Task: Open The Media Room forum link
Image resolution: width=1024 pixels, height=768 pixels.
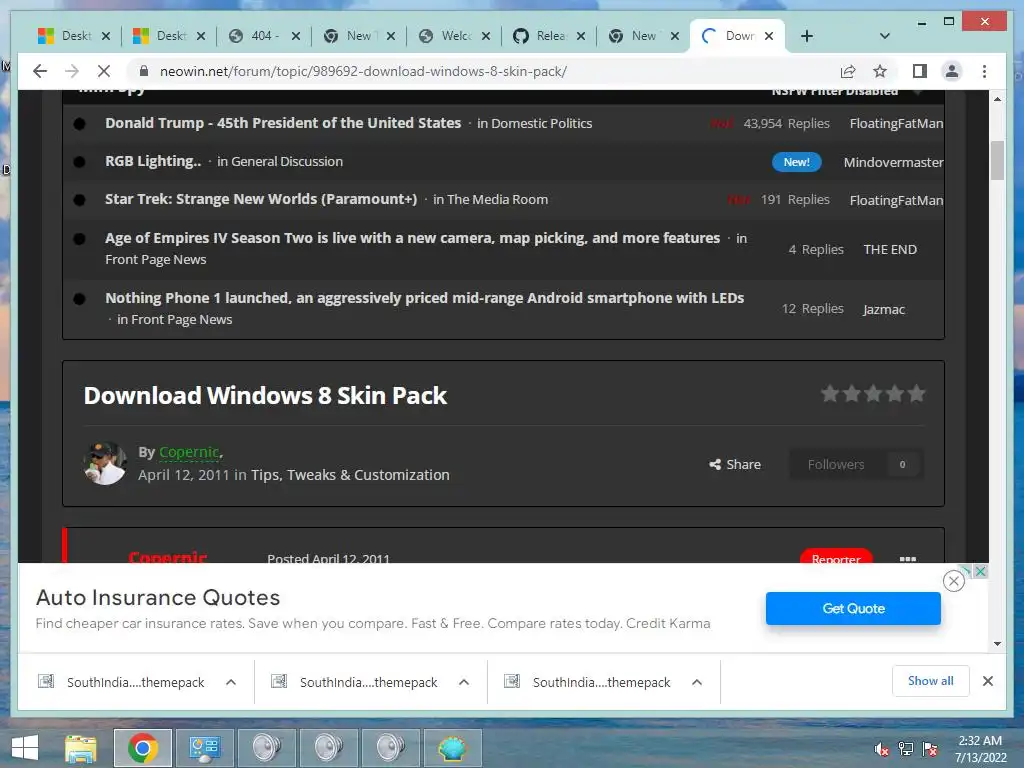Action: coord(497,199)
